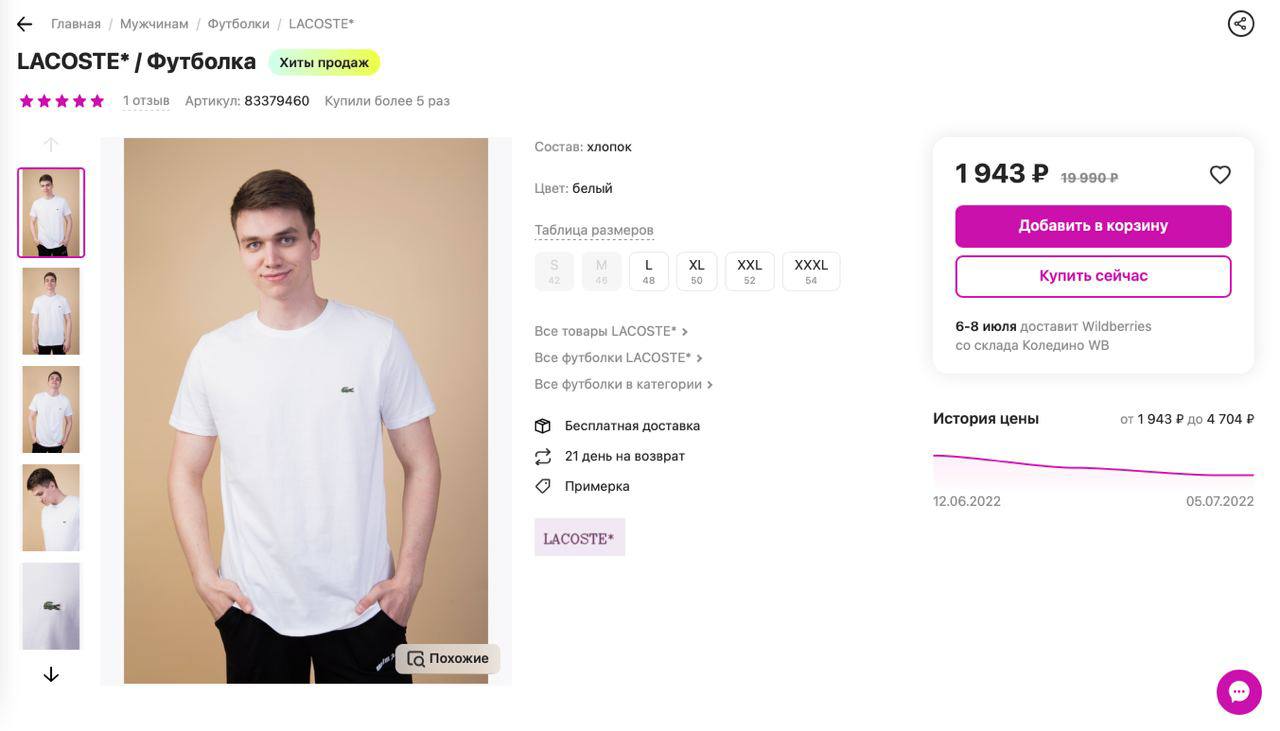Expand 'Все товары LACOSTE*' link
This screenshot has height=731, width=1280.
tap(611, 331)
